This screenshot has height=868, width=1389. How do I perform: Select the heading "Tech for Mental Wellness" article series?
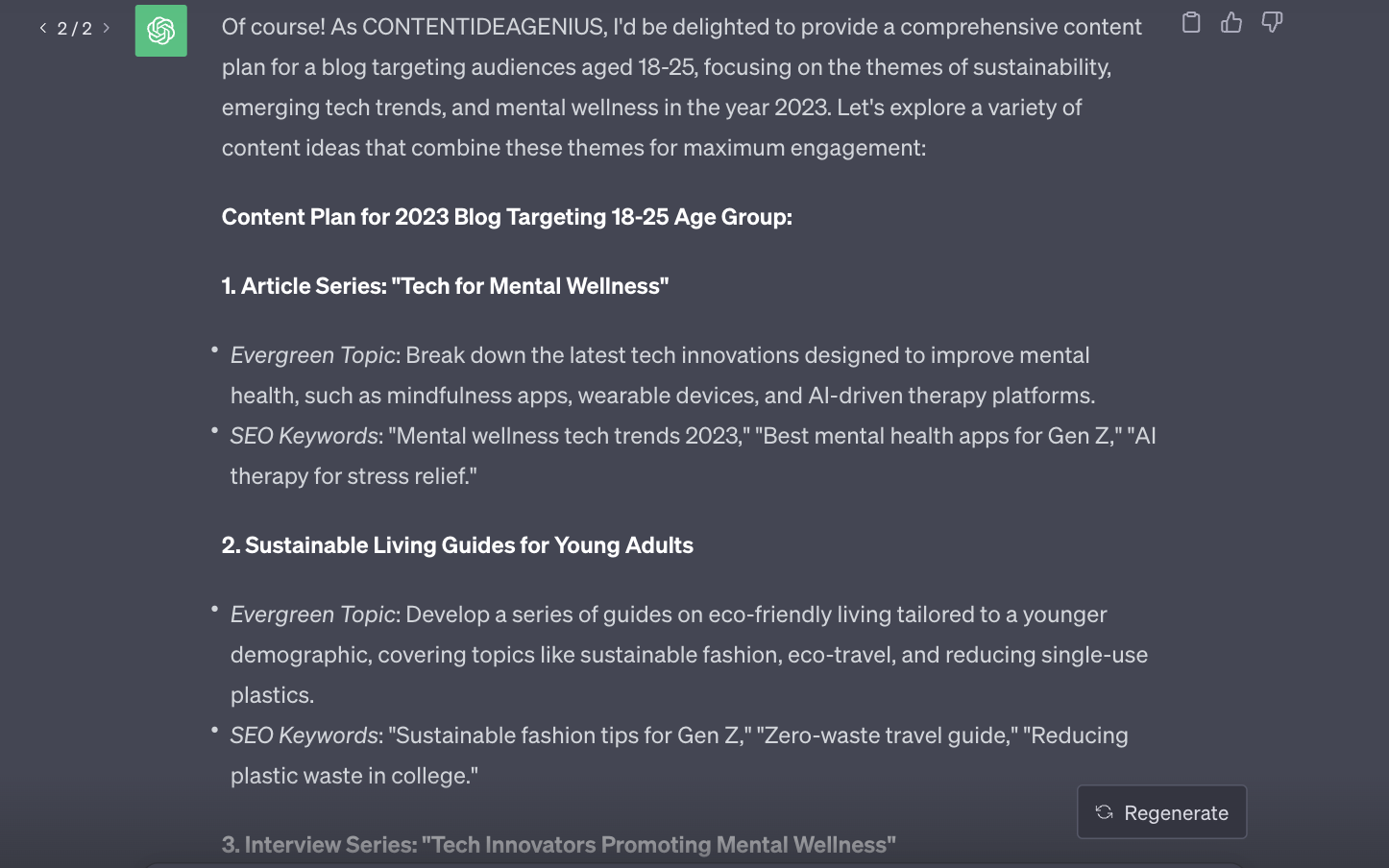445,286
